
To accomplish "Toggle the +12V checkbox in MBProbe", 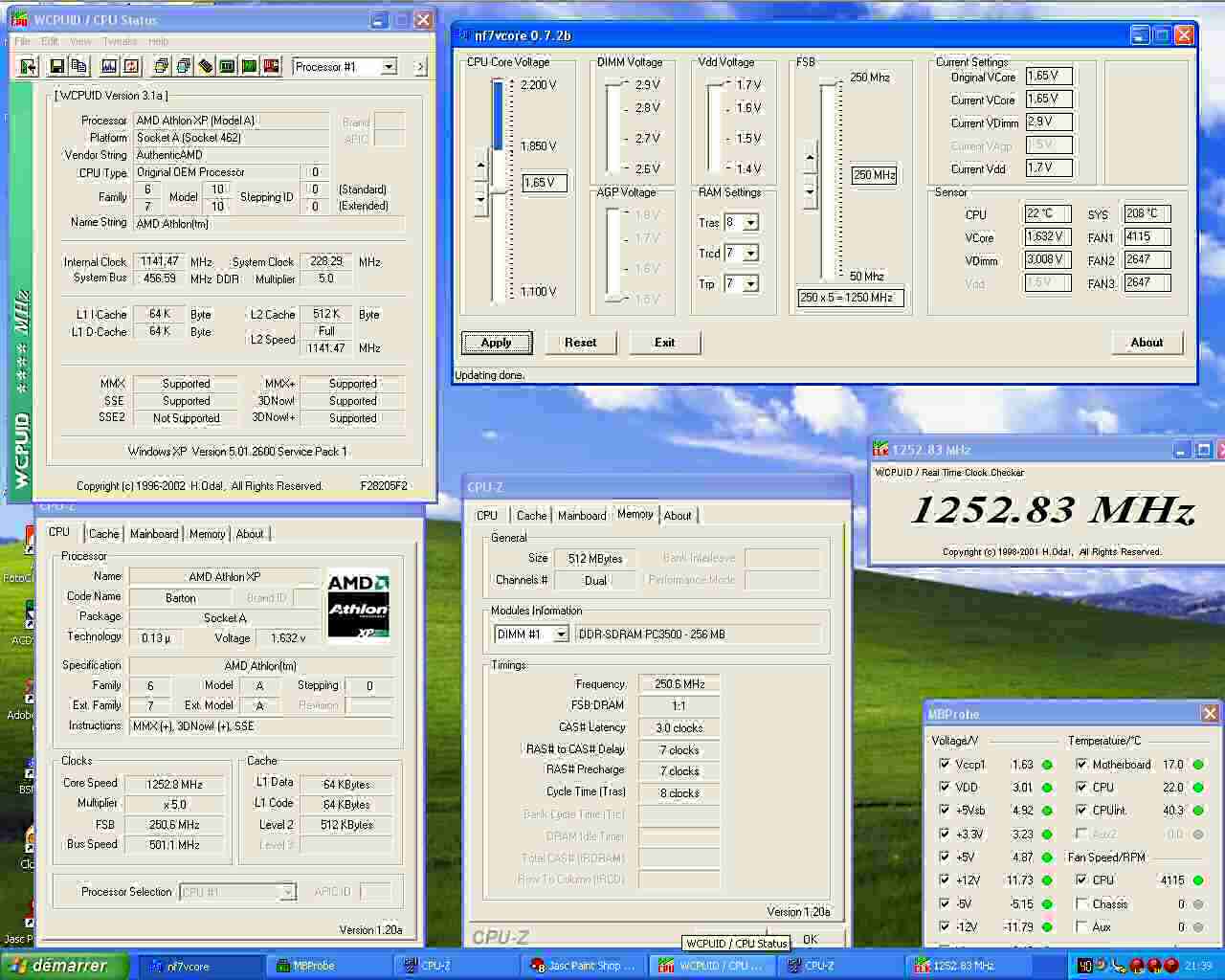I will pyautogui.click(x=945, y=880).
